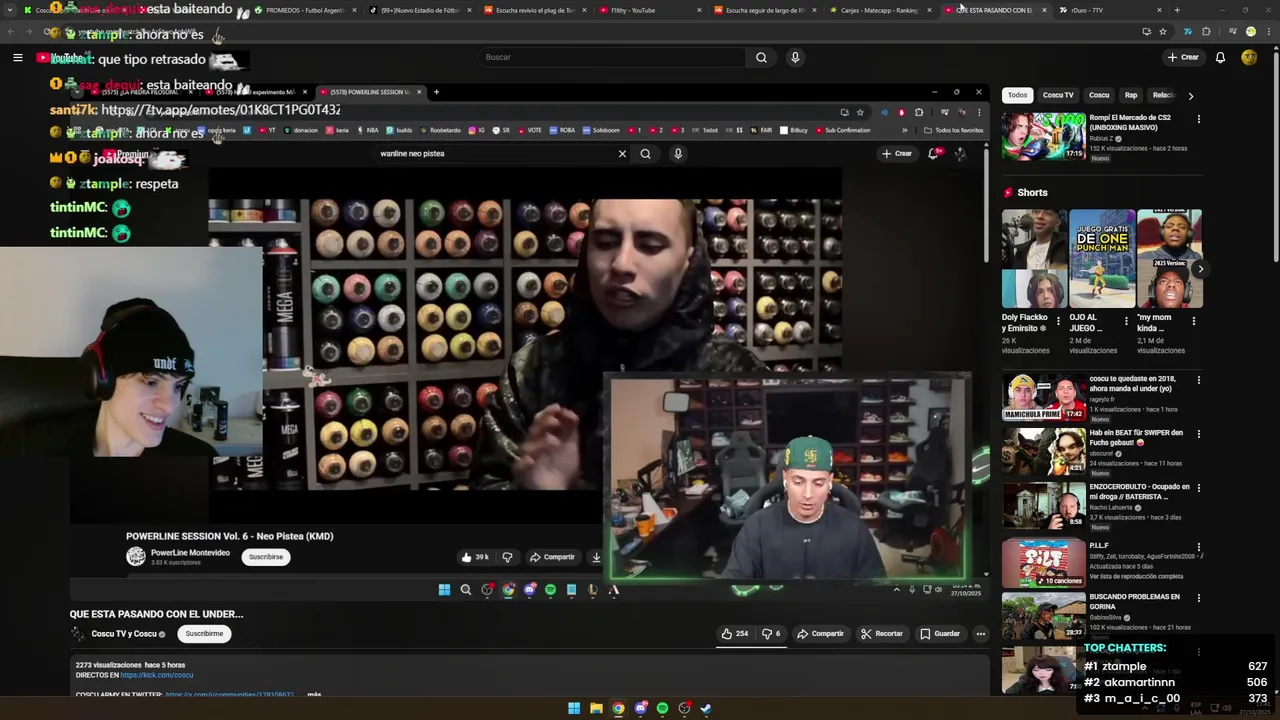
Task: Select the Rap filter chip
Action: pos(1131,95)
